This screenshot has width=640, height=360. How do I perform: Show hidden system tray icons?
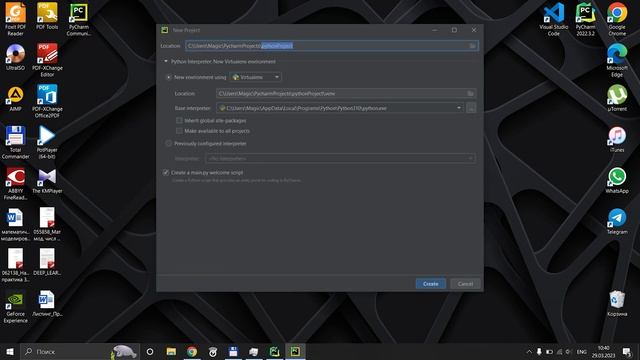tap(529, 351)
